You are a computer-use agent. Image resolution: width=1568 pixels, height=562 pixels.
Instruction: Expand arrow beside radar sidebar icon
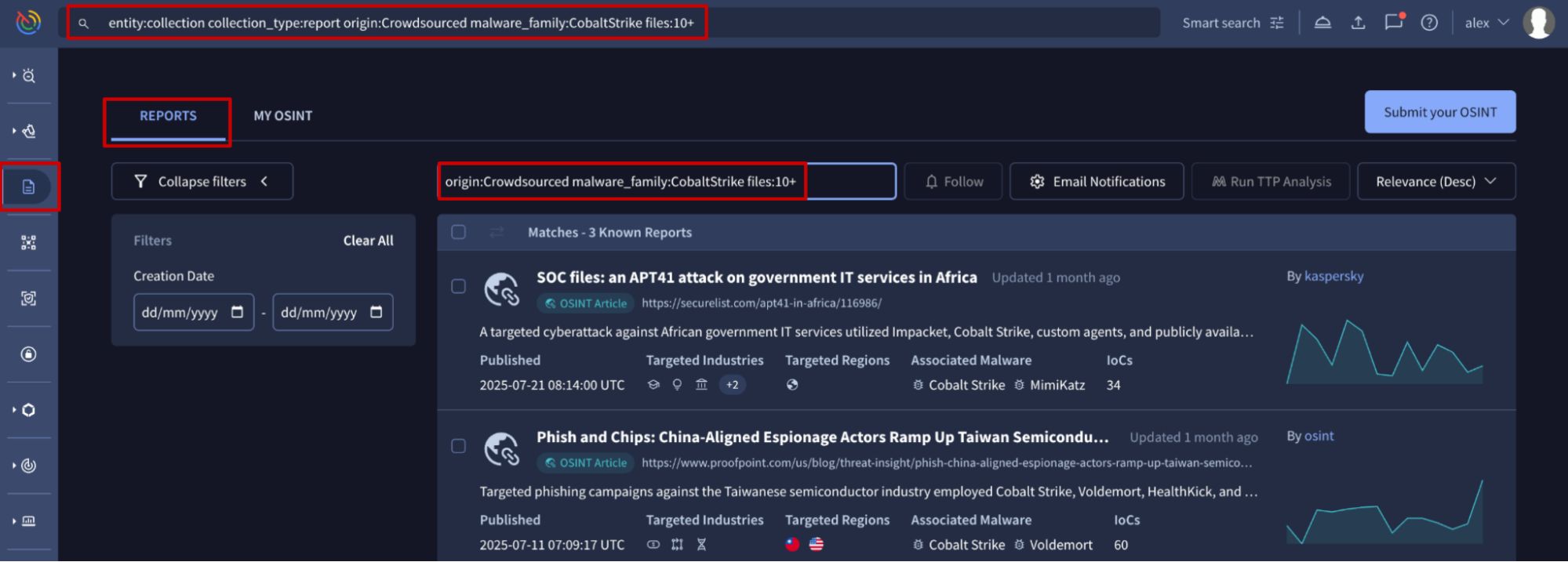pyautogui.click(x=14, y=466)
